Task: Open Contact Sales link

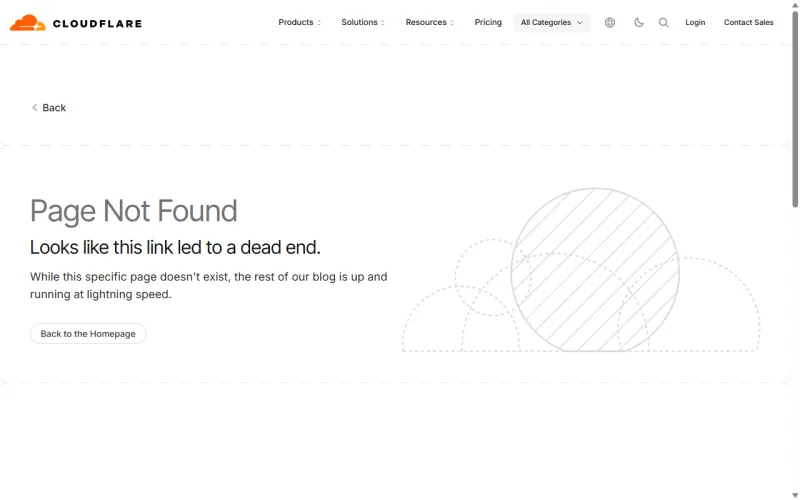Action: pyautogui.click(x=748, y=22)
